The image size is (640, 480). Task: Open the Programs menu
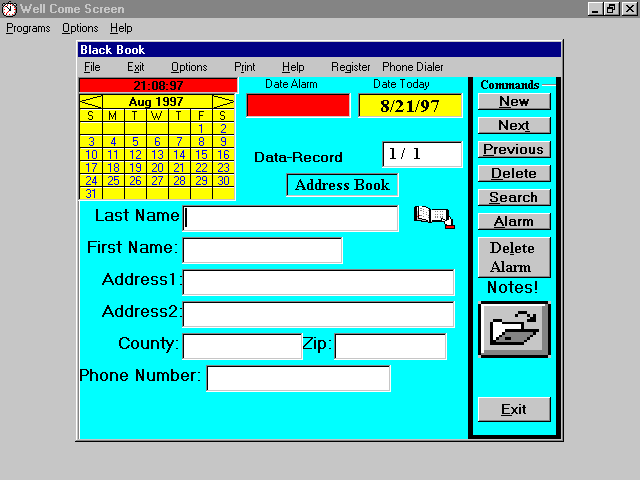(28, 28)
